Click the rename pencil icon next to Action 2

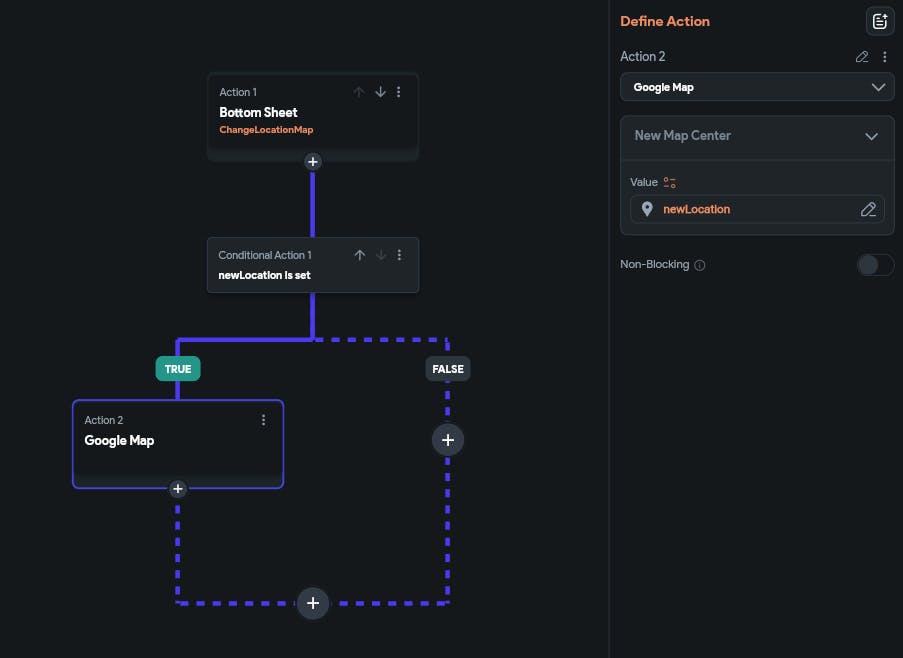pyautogui.click(x=863, y=57)
